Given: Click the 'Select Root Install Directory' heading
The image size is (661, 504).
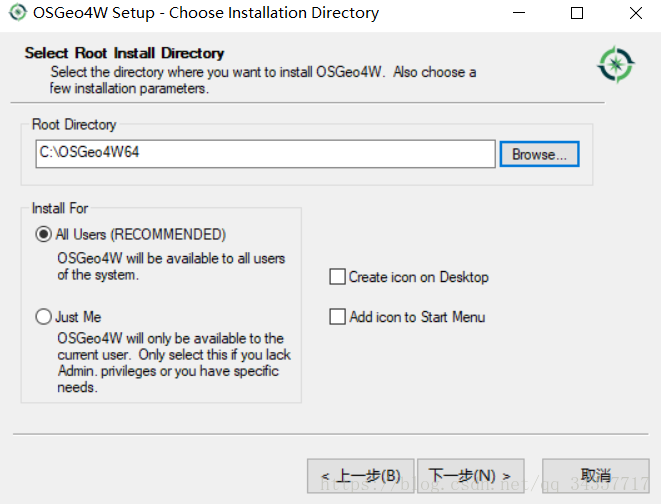Looking at the screenshot, I should (124, 53).
